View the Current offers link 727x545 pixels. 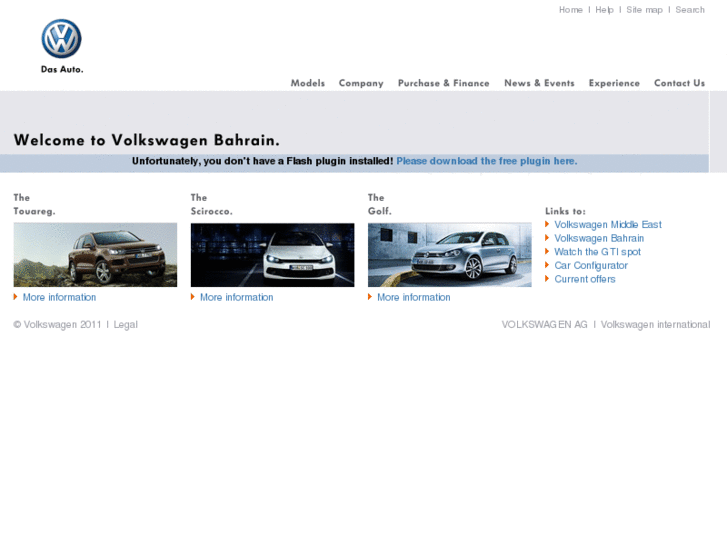coord(585,279)
